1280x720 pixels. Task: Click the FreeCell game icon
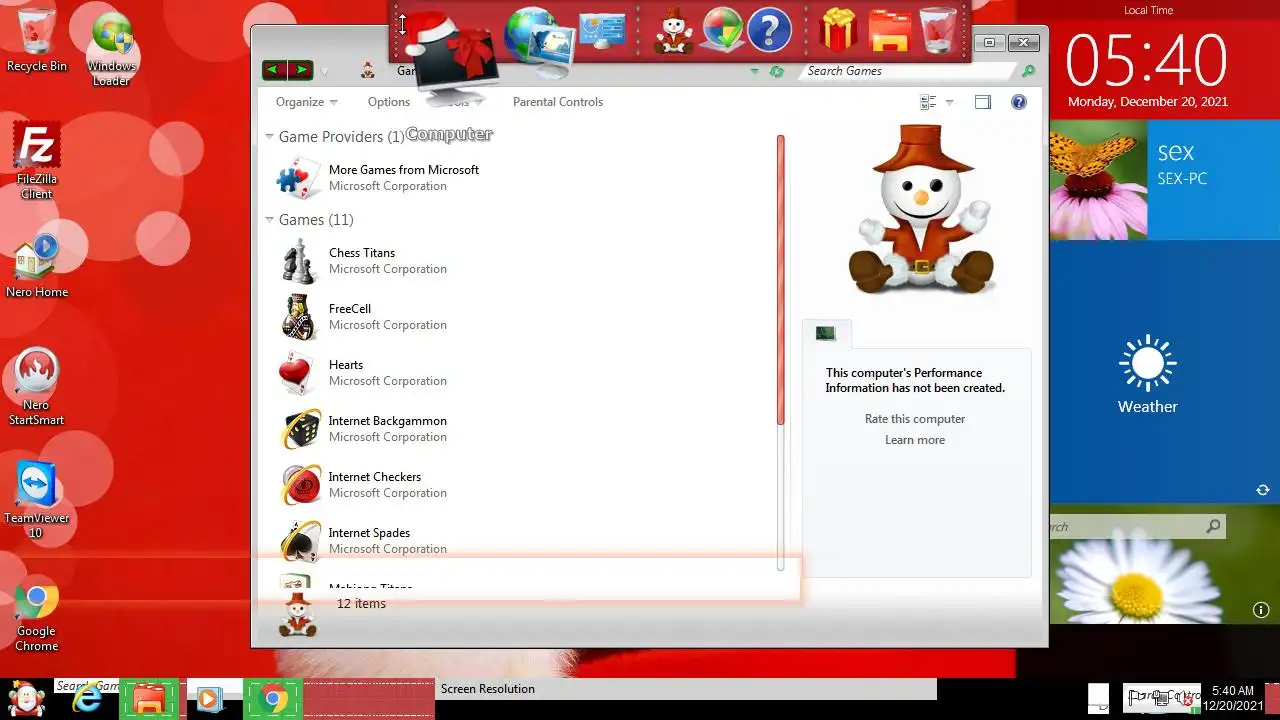click(298, 317)
